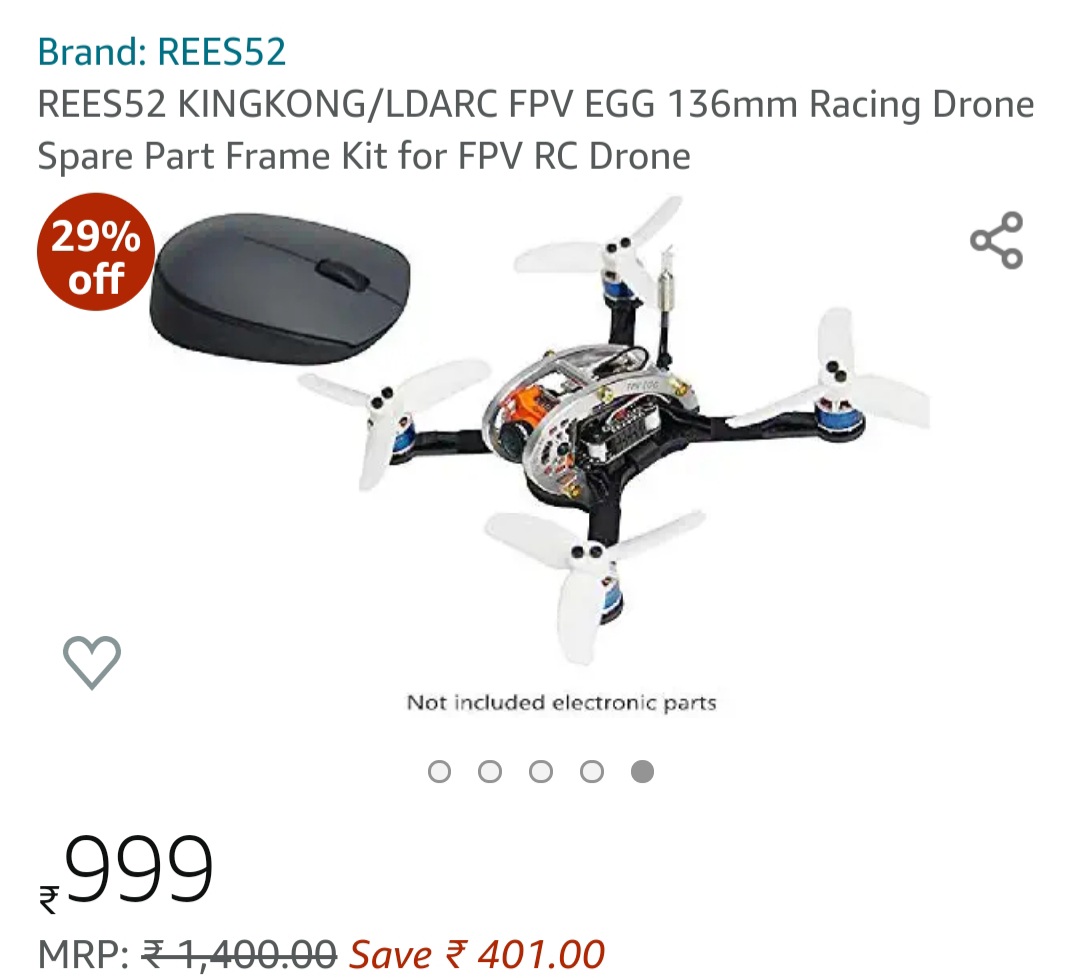Click the 29% off discount badge

[x=95, y=251]
